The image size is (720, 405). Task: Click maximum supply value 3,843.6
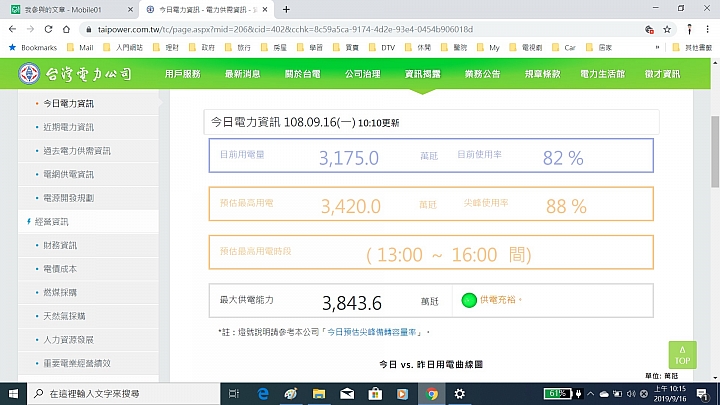coord(352,303)
